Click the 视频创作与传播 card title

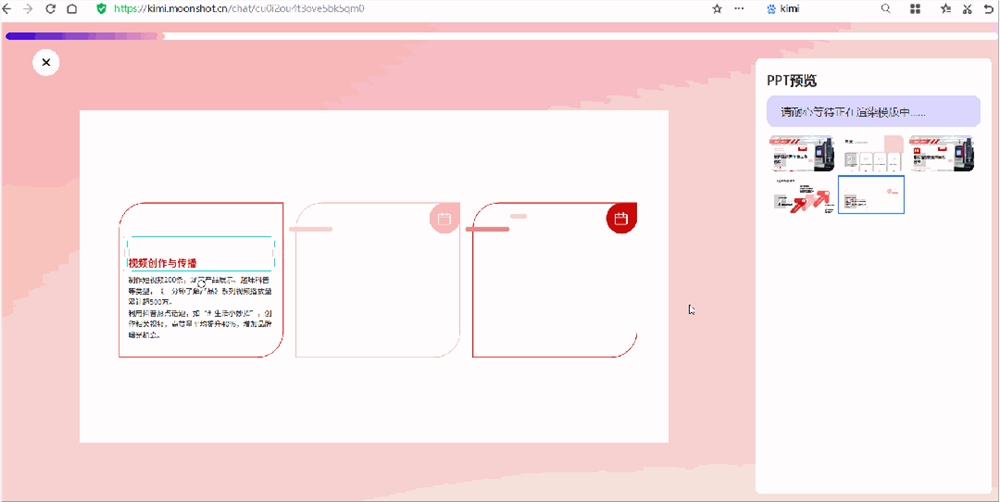(163, 263)
